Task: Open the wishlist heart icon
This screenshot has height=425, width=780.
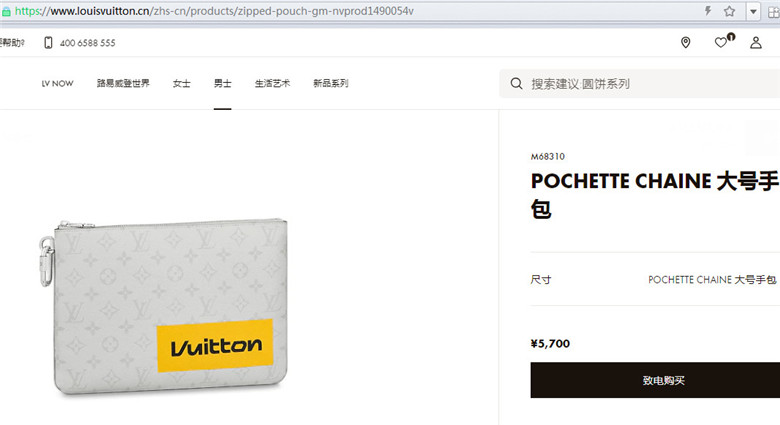Action: point(721,43)
